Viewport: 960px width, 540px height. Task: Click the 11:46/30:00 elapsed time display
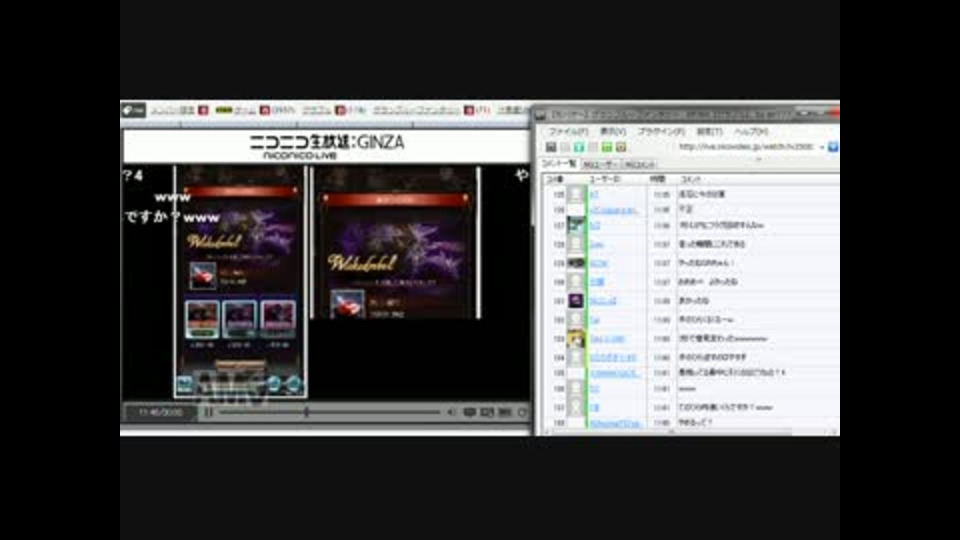pos(160,413)
